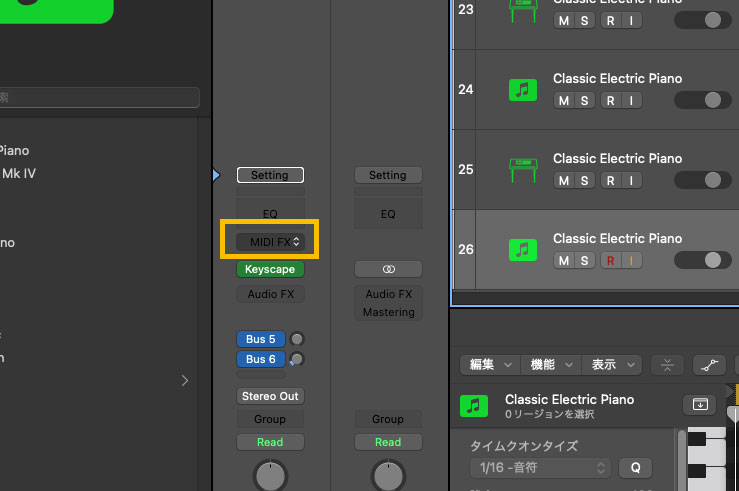Select track 24 Classic Electric Piano name

(617, 78)
